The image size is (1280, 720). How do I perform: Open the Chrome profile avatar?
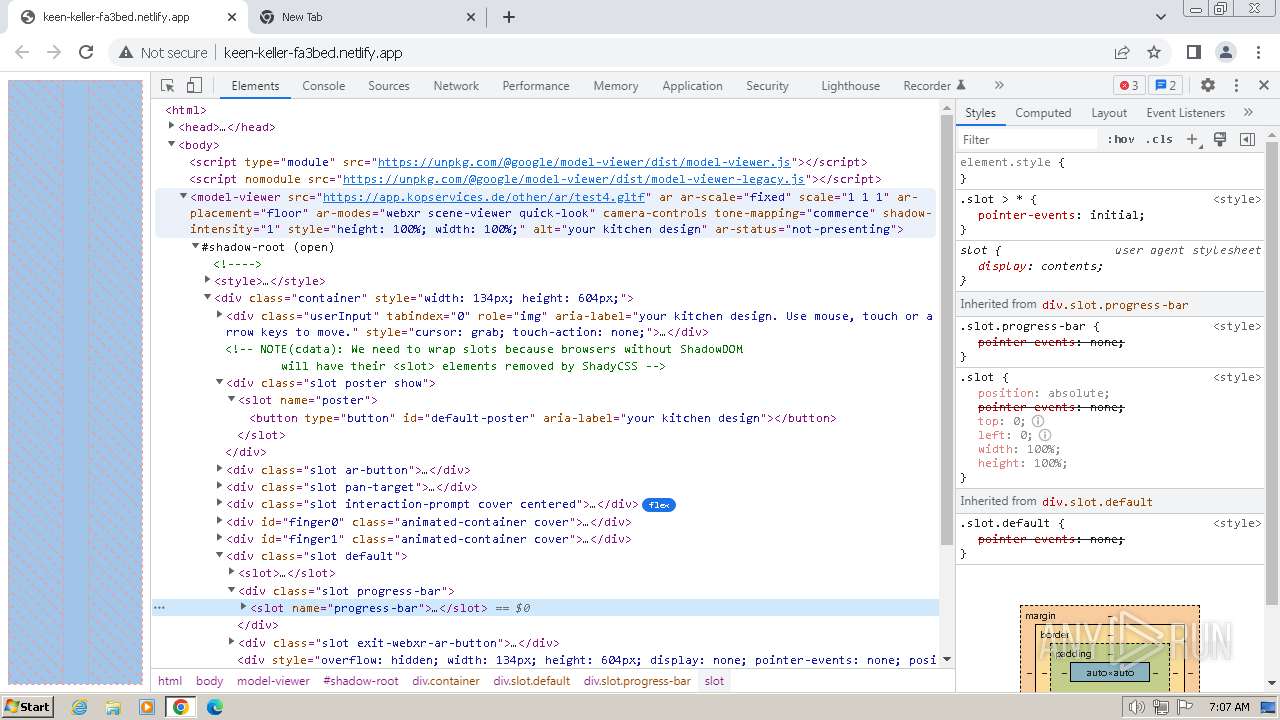(1226, 52)
